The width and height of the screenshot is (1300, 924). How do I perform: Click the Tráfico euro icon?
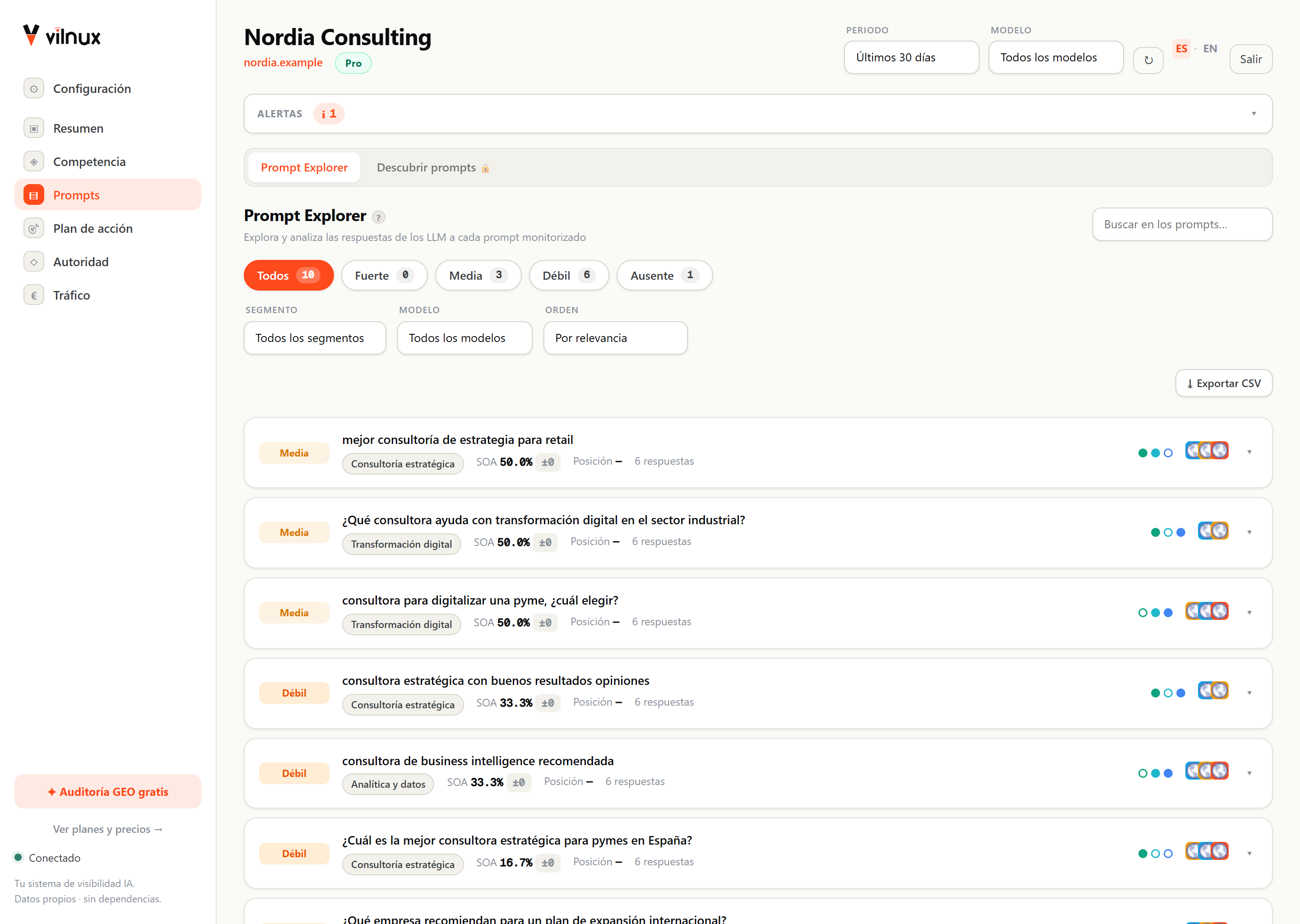(x=33, y=296)
